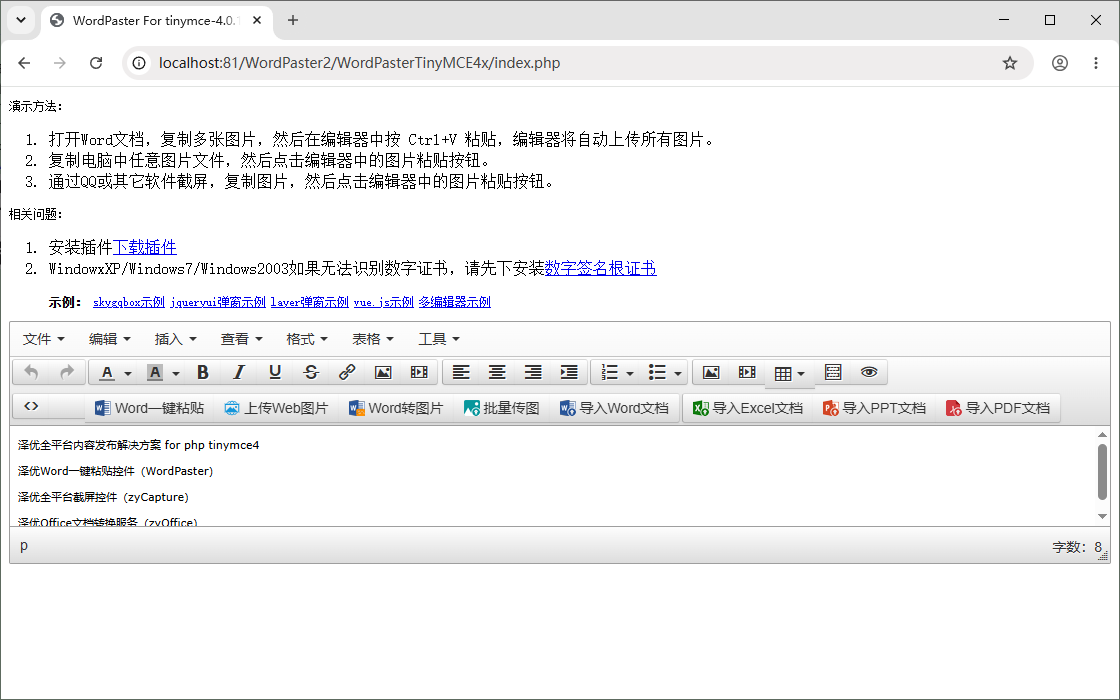Click the undo arrow in editor toolbar
Image resolution: width=1120 pixels, height=700 pixels.
[31, 372]
